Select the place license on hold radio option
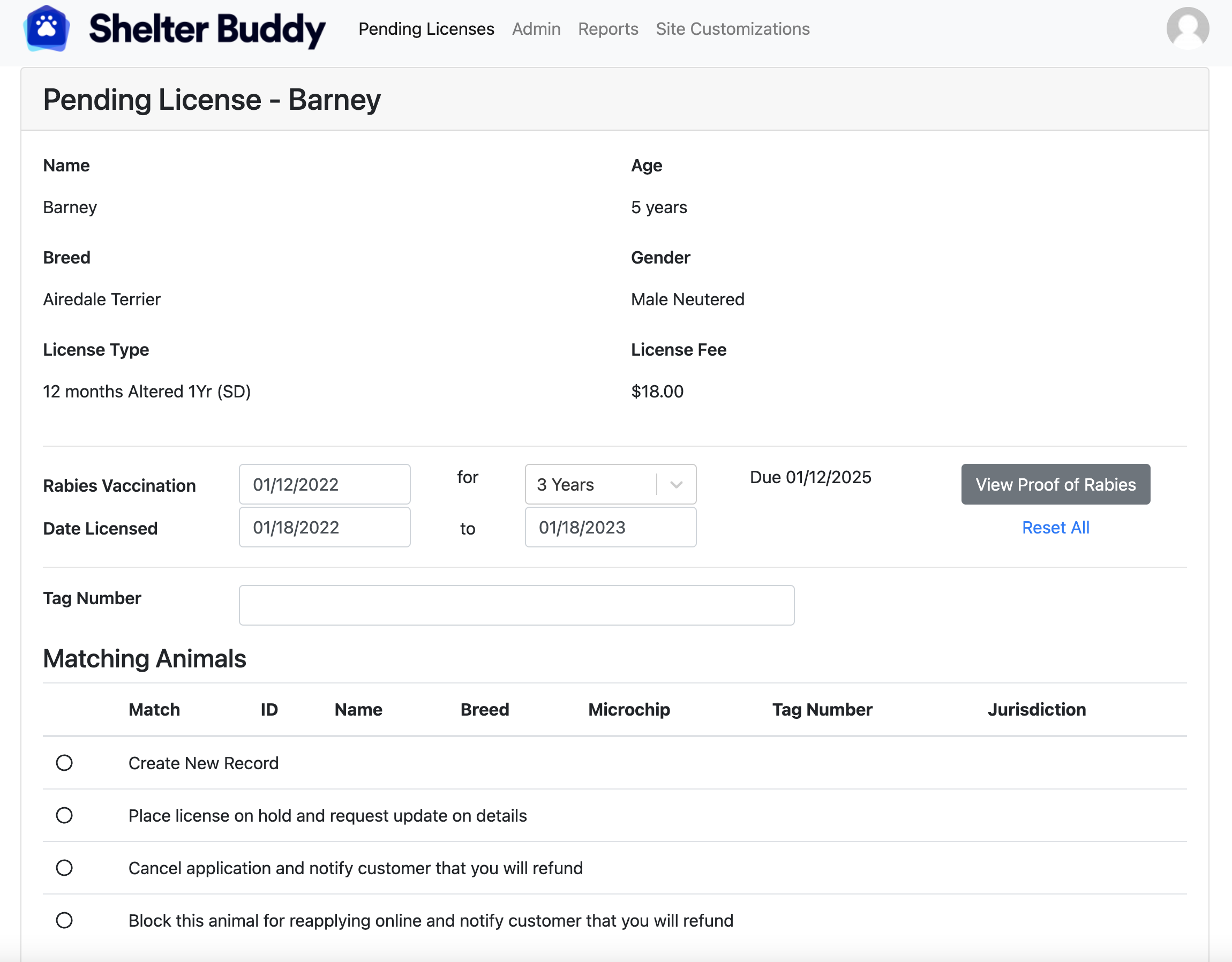Viewport: 1232px width, 962px height. pyautogui.click(x=64, y=815)
